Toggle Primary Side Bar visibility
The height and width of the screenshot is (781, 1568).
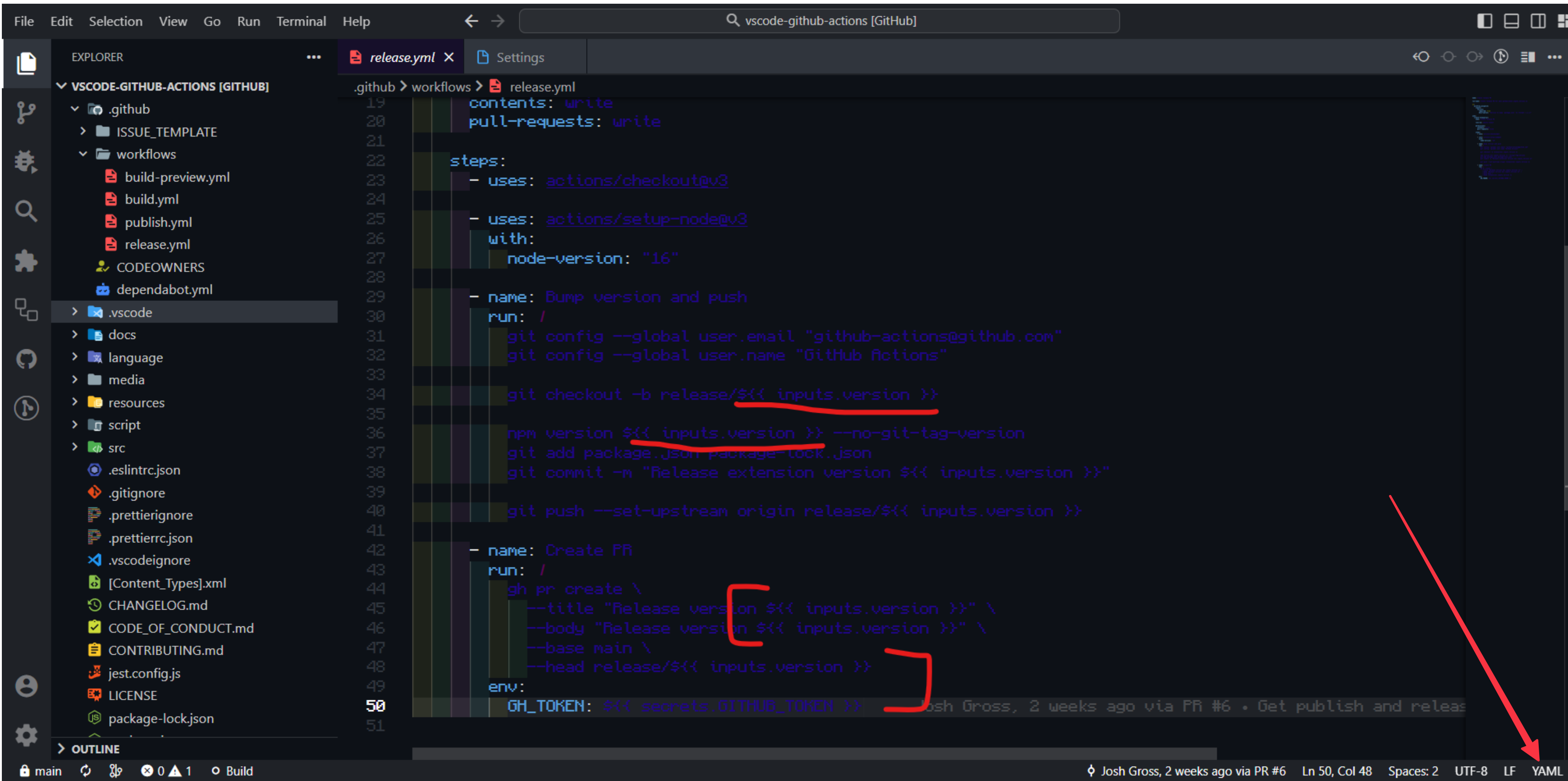[x=1484, y=20]
